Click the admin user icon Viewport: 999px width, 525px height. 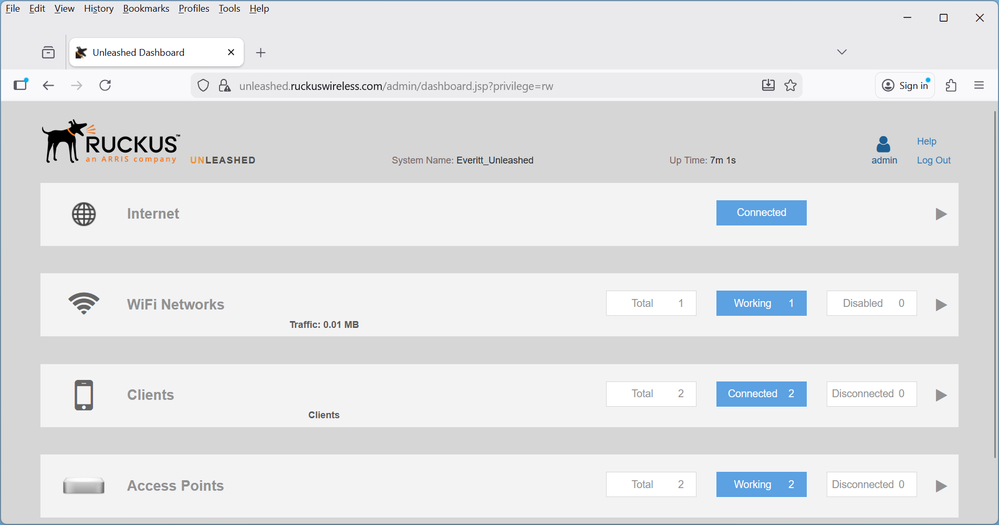tap(883, 144)
